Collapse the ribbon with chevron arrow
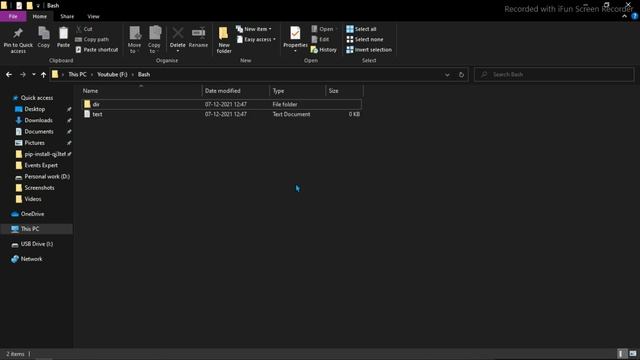This screenshot has height=360, width=640. [624, 16]
